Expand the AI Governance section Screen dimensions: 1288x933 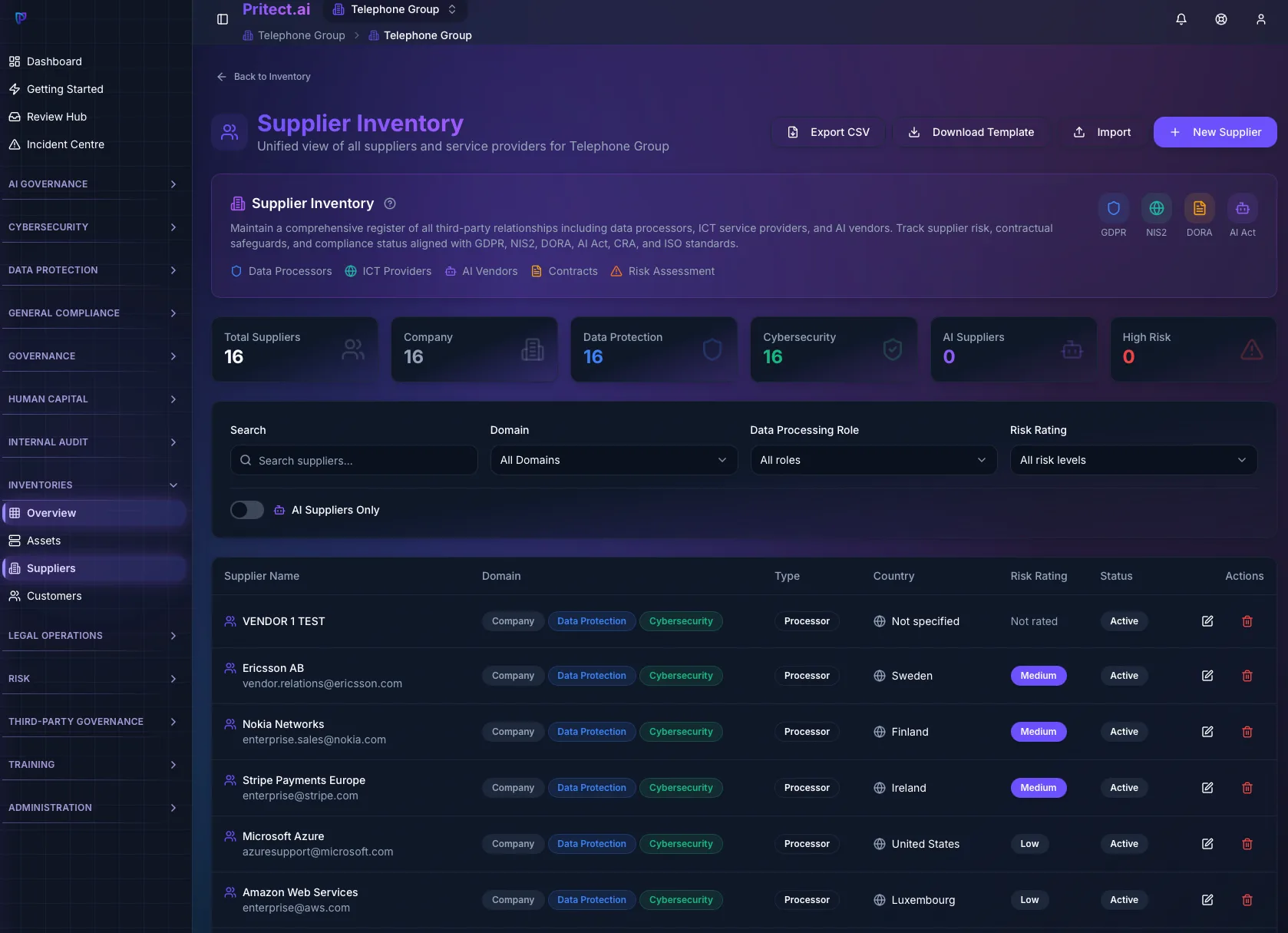(x=92, y=184)
